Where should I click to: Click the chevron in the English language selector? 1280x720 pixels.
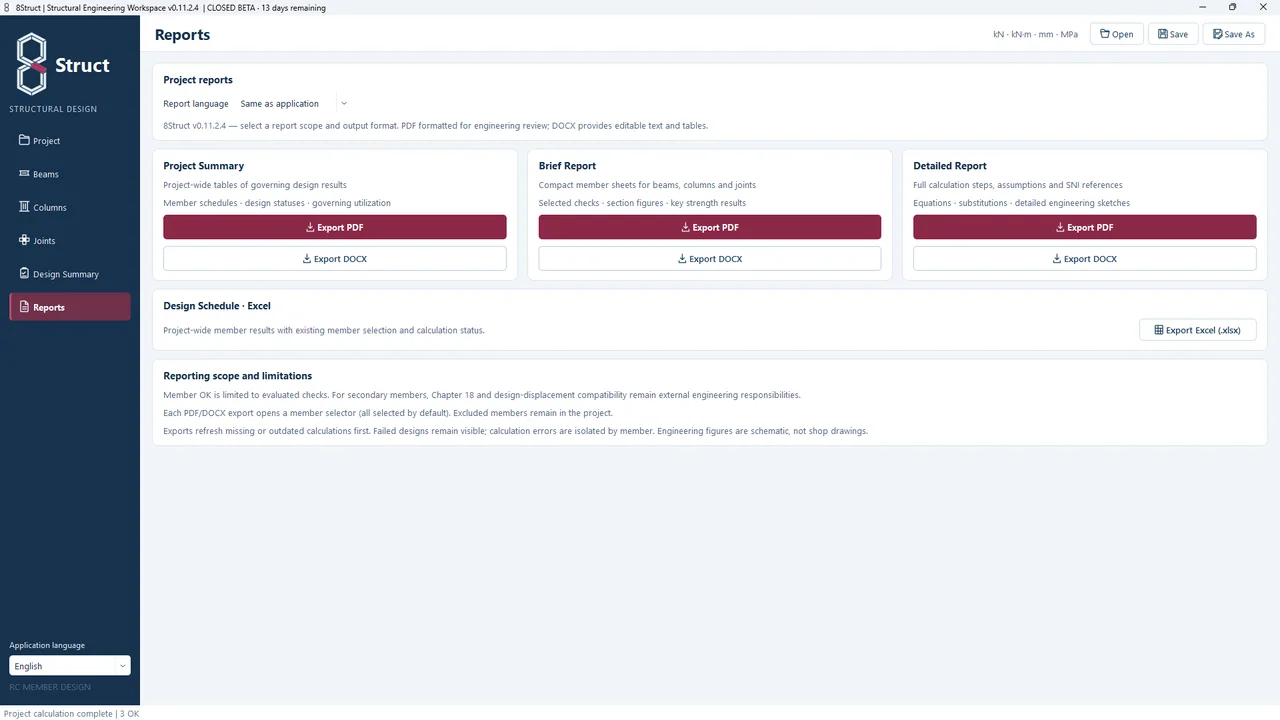(x=123, y=666)
